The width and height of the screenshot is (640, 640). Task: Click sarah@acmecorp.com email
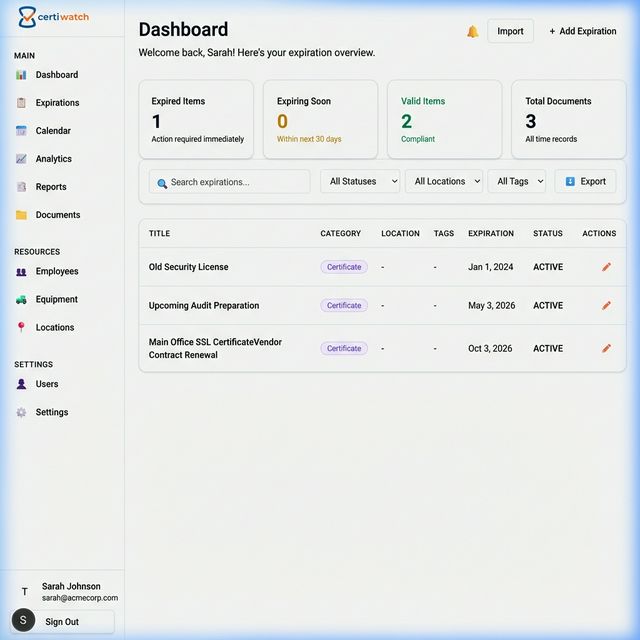[x=80, y=598]
